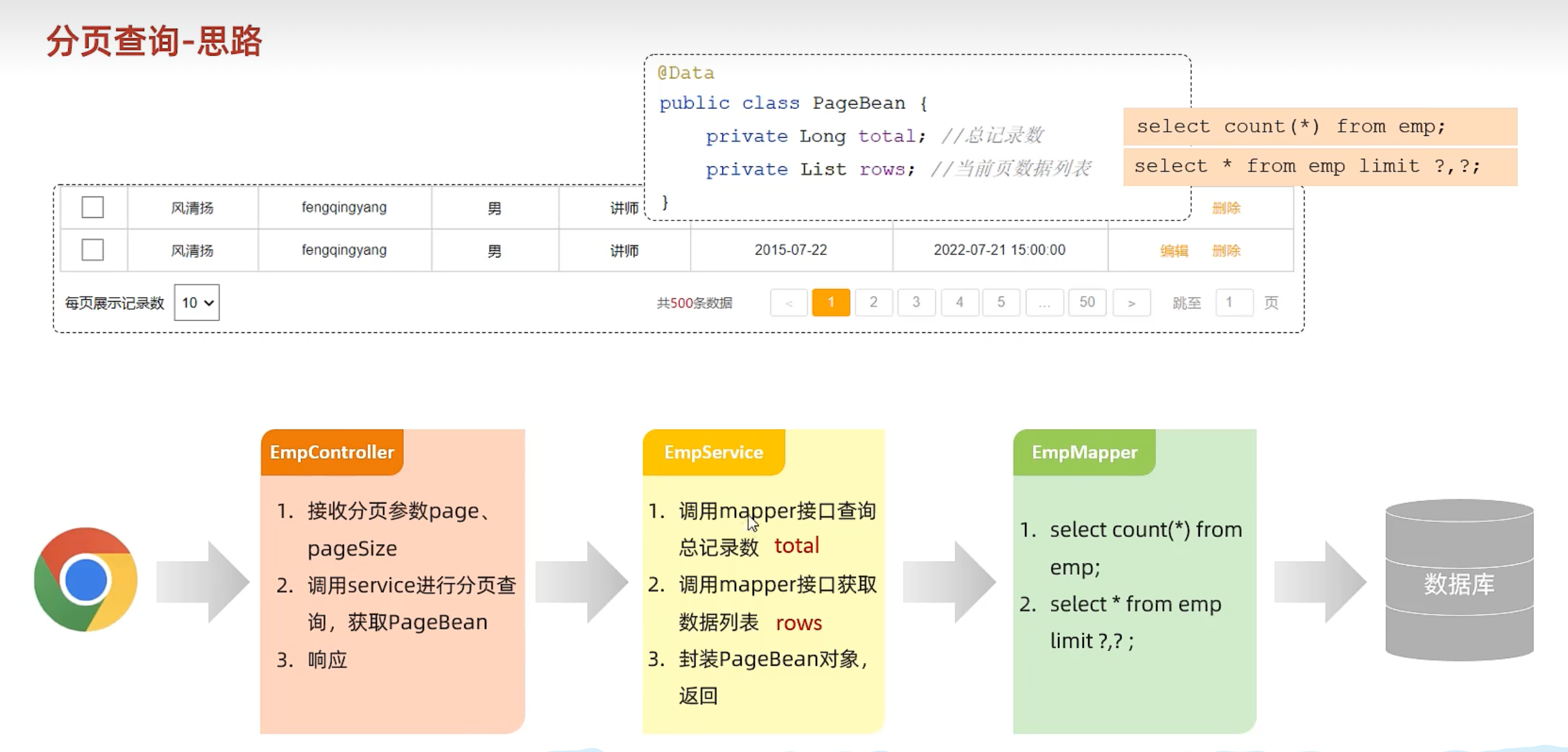Click the EmpMapper header label
The height and width of the screenshot is (752, 1568).
tap(1084, 452)
